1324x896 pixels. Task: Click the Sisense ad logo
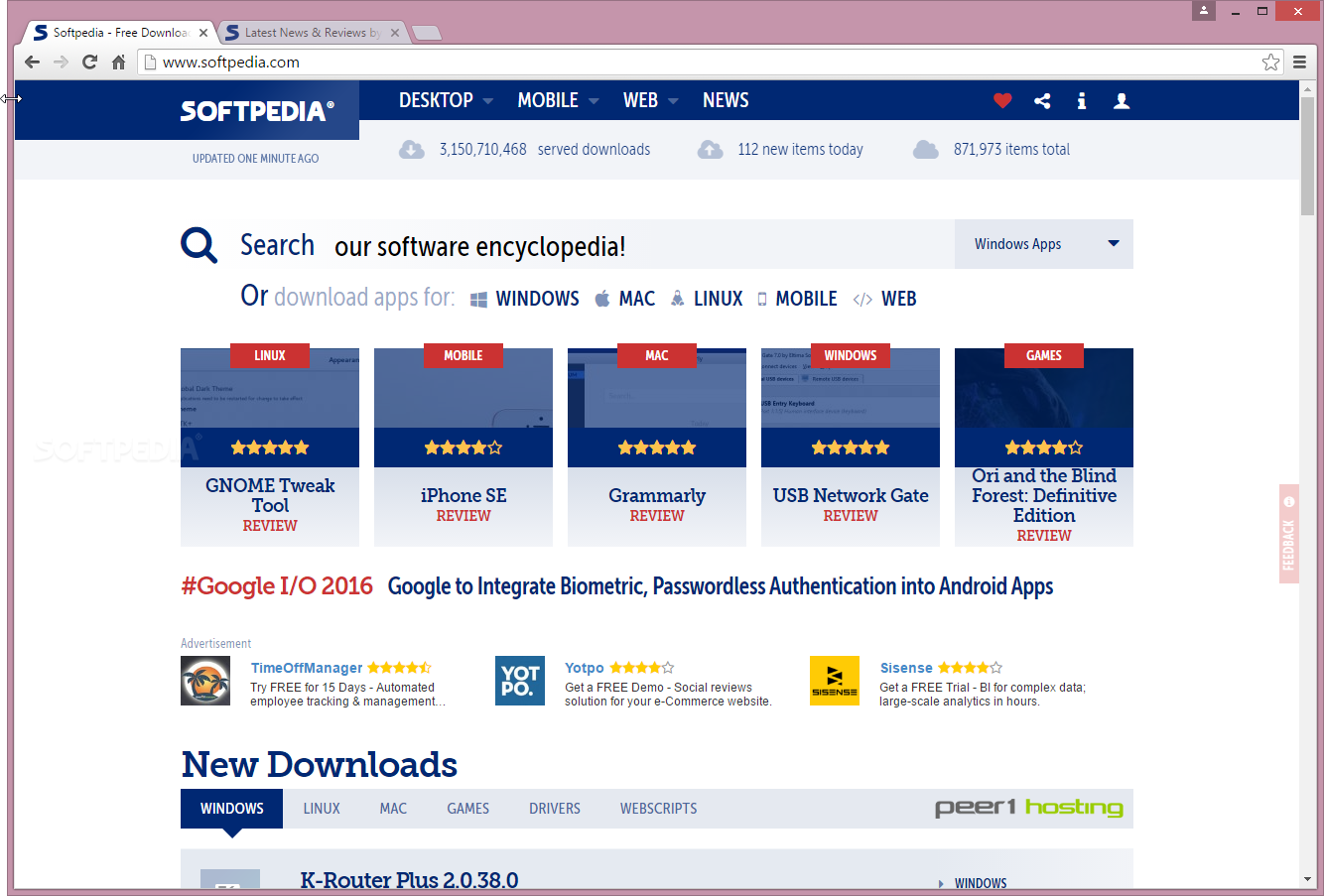(835, 681)
